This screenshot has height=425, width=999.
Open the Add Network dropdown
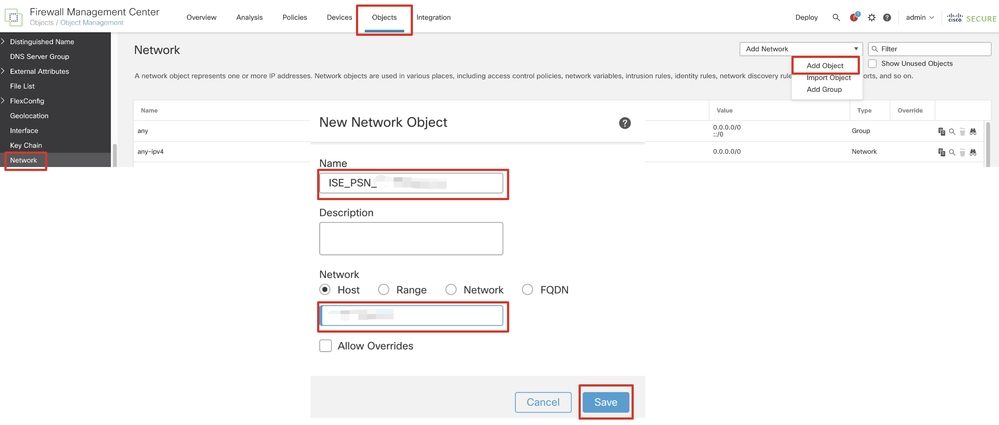click(801, 49)
